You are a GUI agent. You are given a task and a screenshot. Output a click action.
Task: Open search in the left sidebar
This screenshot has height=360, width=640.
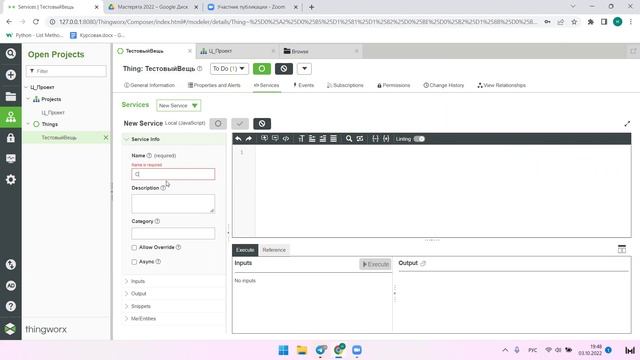11,53
